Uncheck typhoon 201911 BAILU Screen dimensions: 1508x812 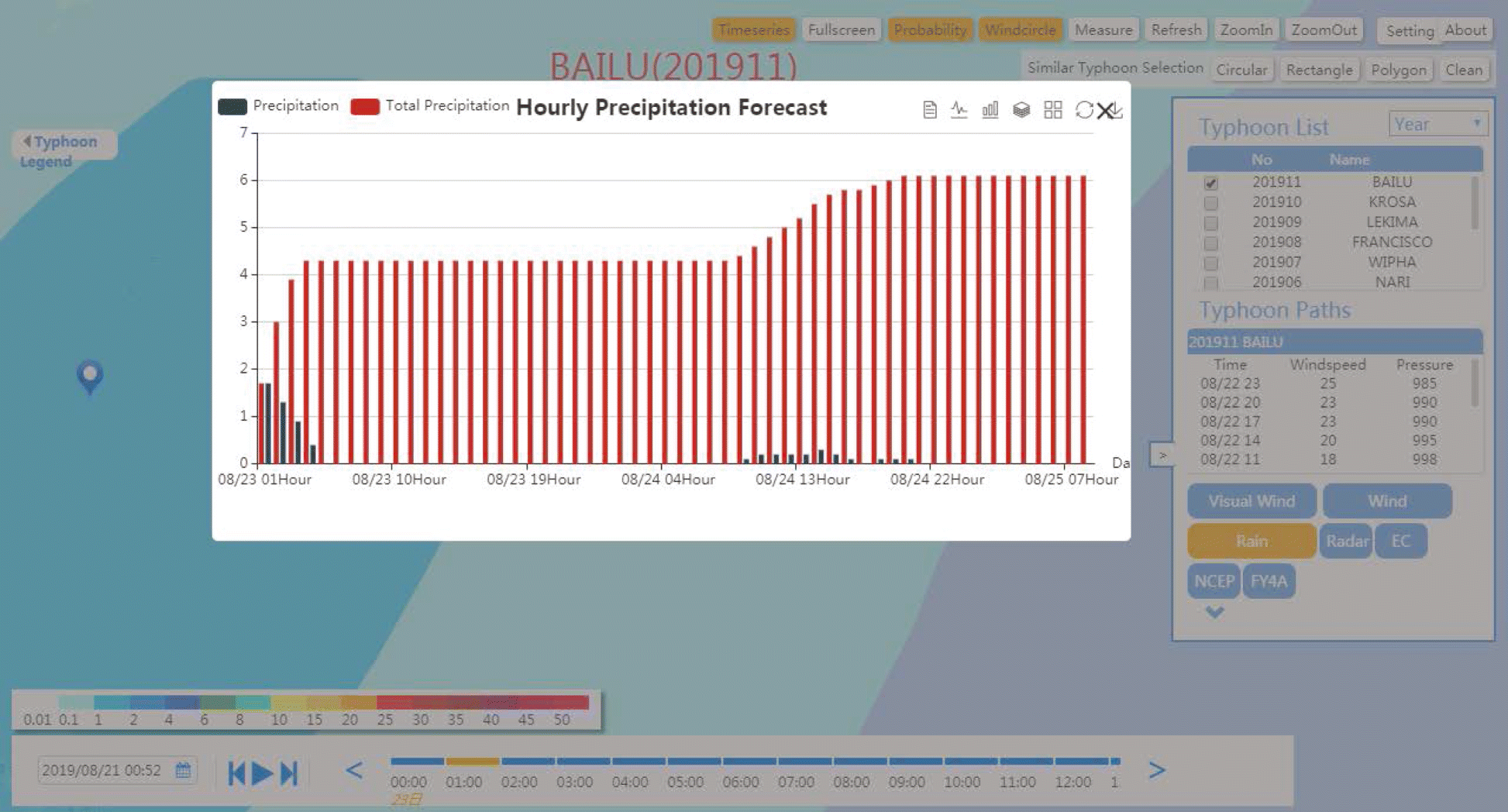click(1211, 184)
